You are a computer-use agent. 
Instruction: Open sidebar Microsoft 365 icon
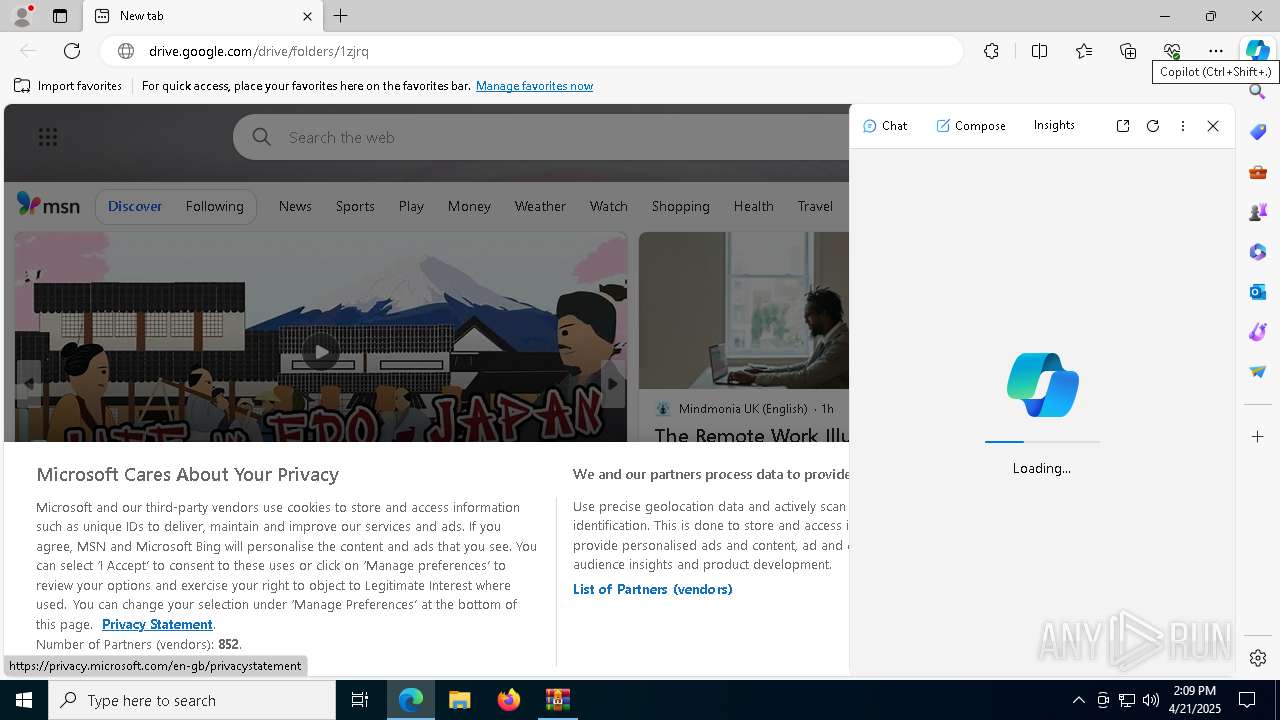coord(1258,252)
